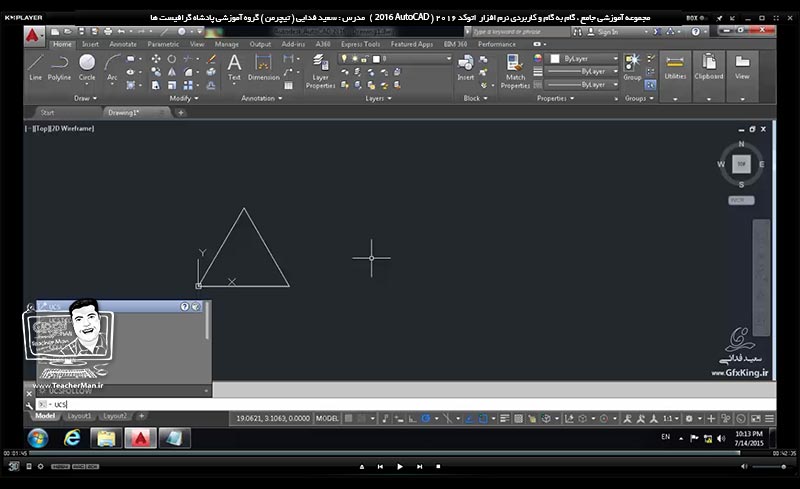Click the Customization menu icon in status bar

click(x=769, y=419)
